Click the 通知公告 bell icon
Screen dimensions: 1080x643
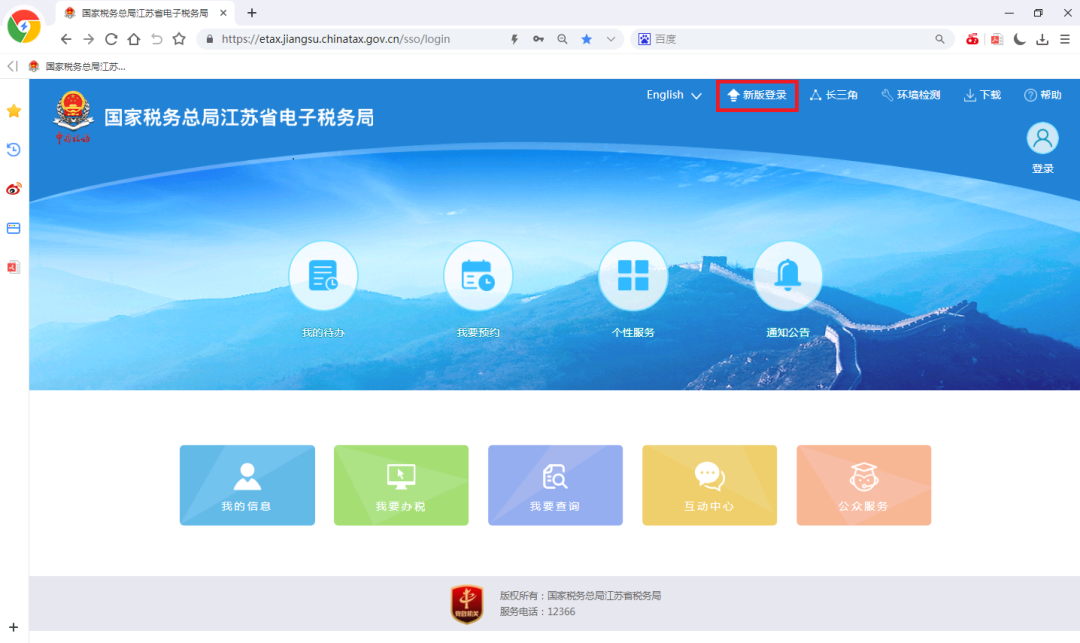[788, 276]
